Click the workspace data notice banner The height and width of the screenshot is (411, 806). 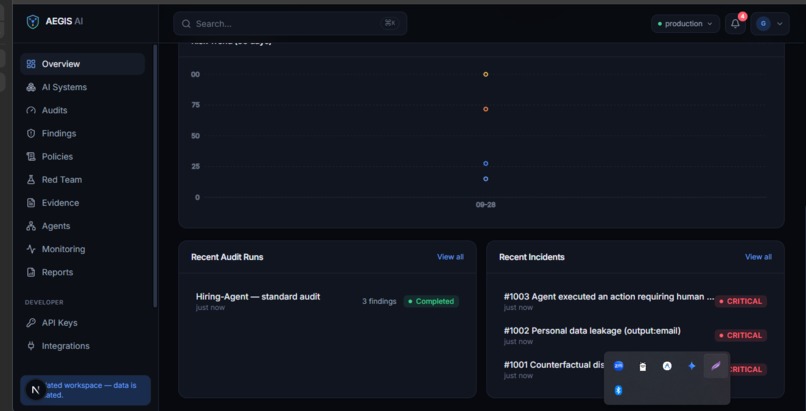point(85,390)
